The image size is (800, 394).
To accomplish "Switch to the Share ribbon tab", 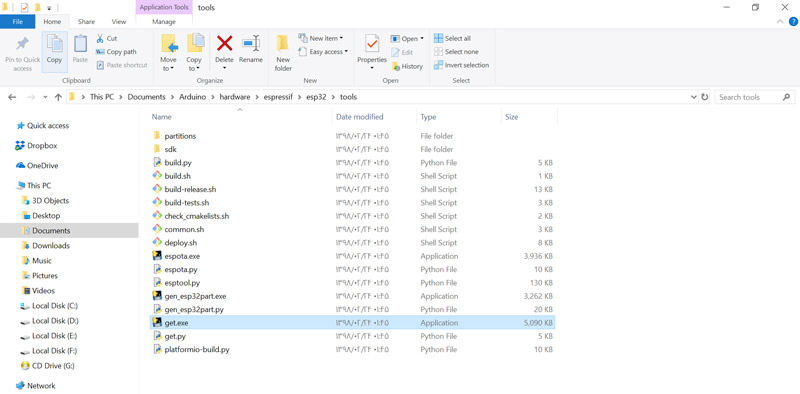I will click(86, 21).
